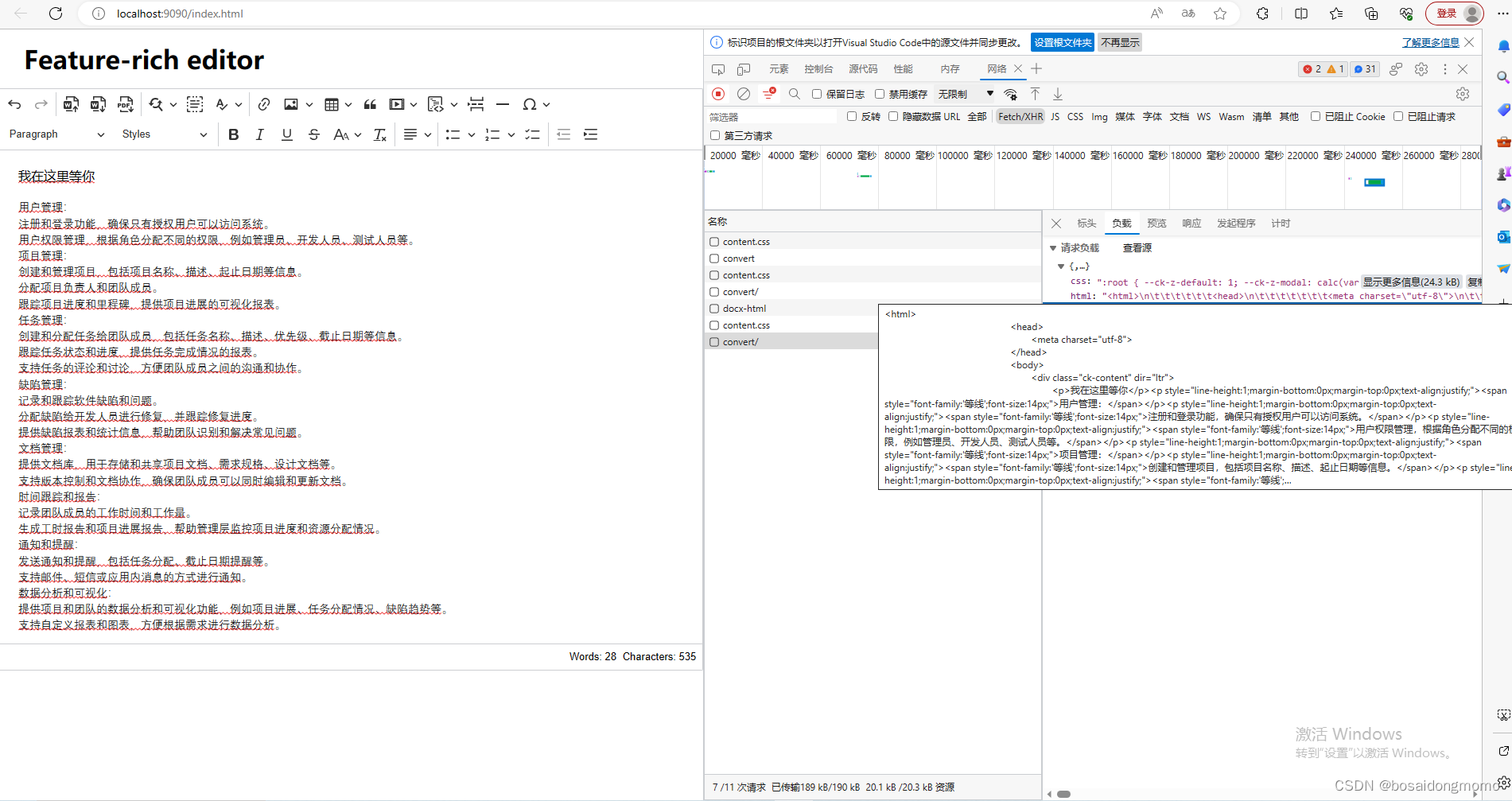Insert an image into the editor
This screenshot has width=1512, height=801.
[291, 104]
